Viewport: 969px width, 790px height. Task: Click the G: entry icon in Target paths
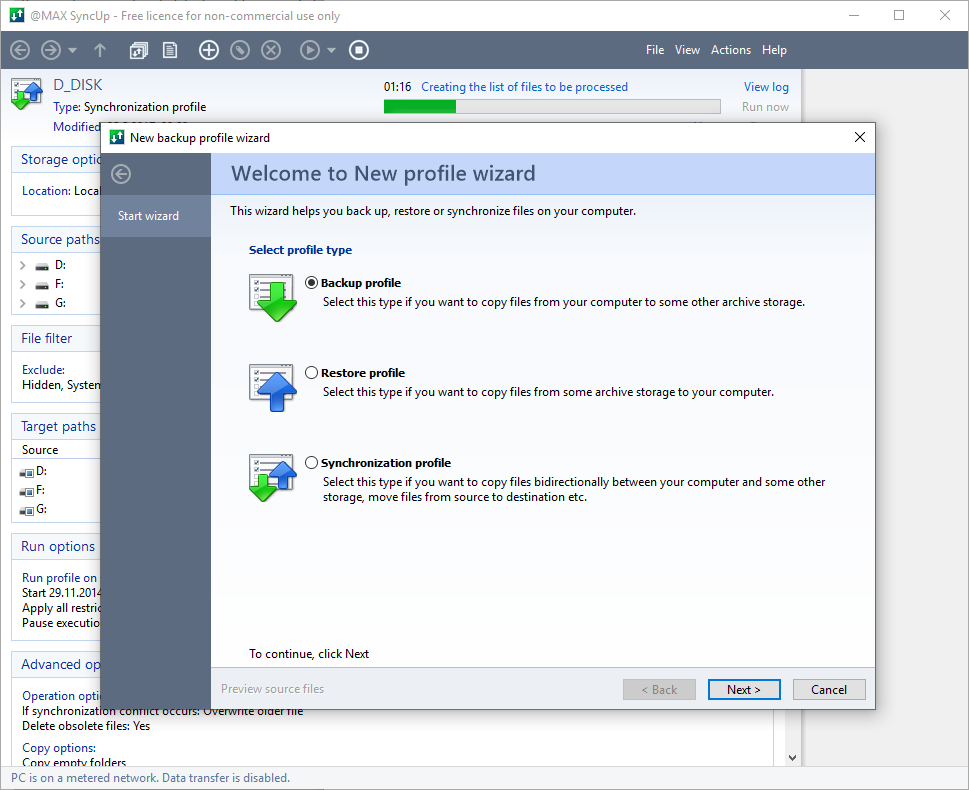pyautogui.click(x=27, y=511)
